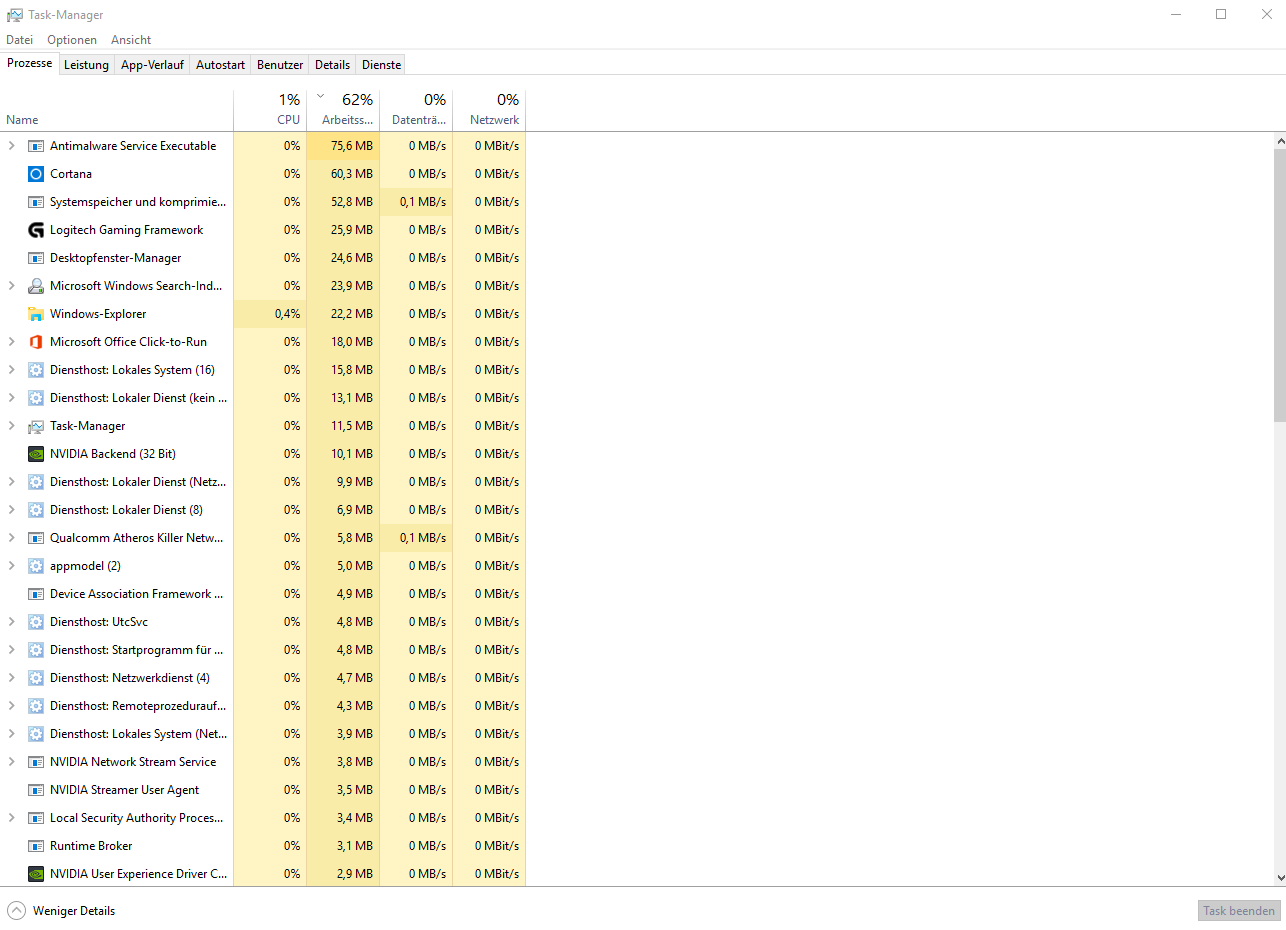Sort by Netzwerk column header
This screenshot has width=1286, height=930.
[489, 110]
